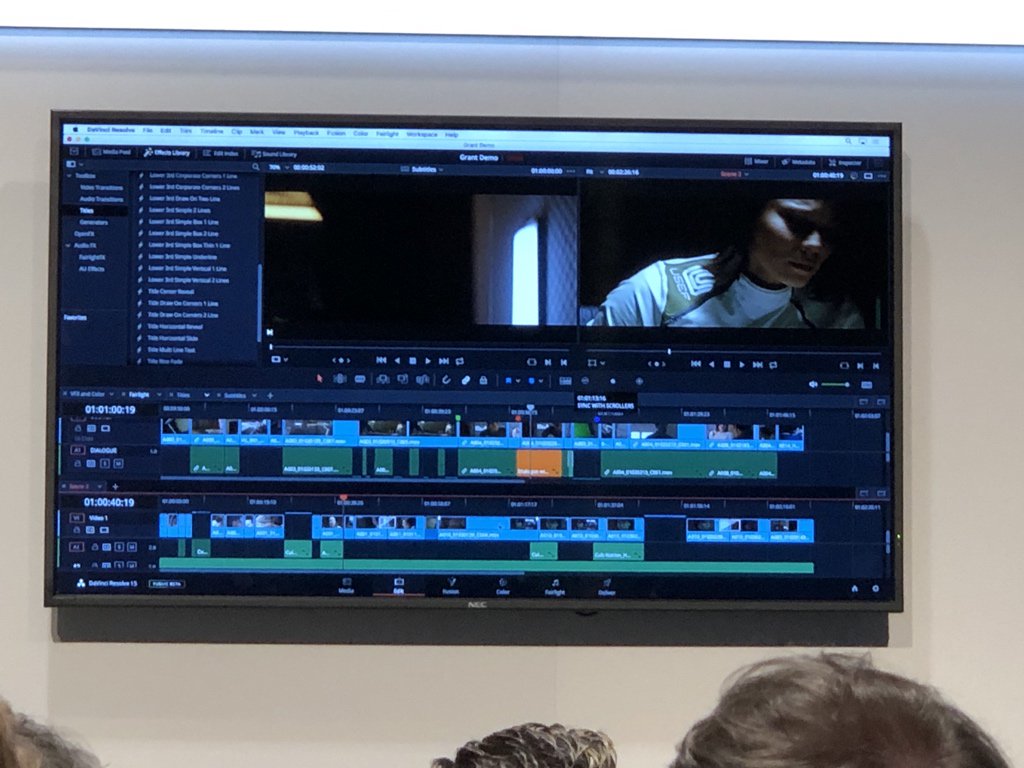Play the timeline viewer in reverse
The height and width of the screenshot is (768, 1024).
point(712,364)
